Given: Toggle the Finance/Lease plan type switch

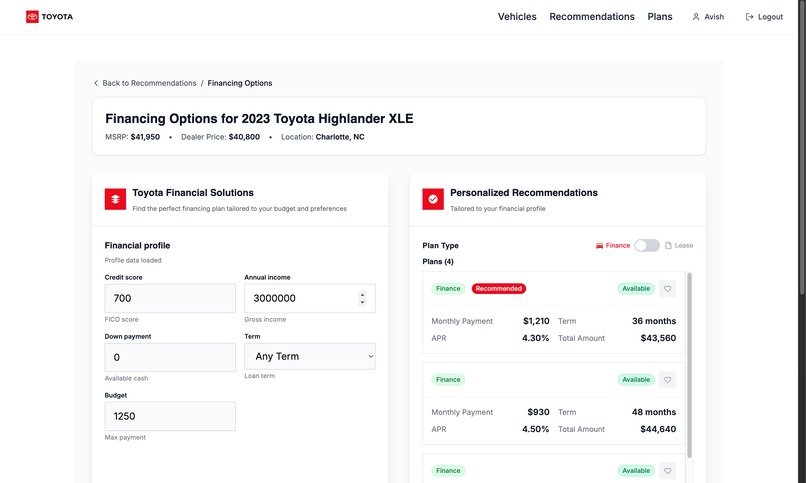Looking at the screenshot, I should point(647,246).
